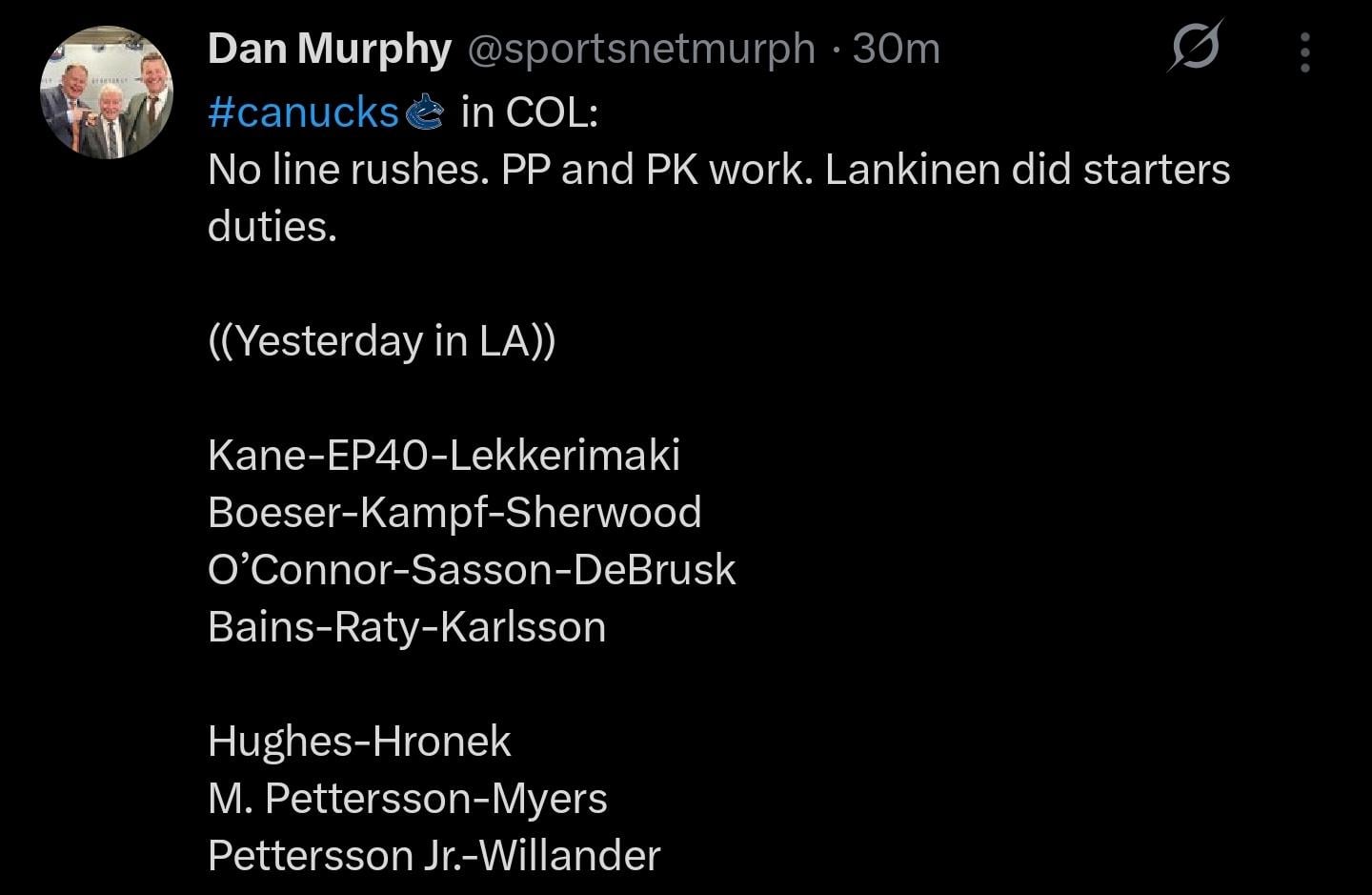
Task: Click the Pettersson Jr.-Willander pairing text
Action: (434, 855)
